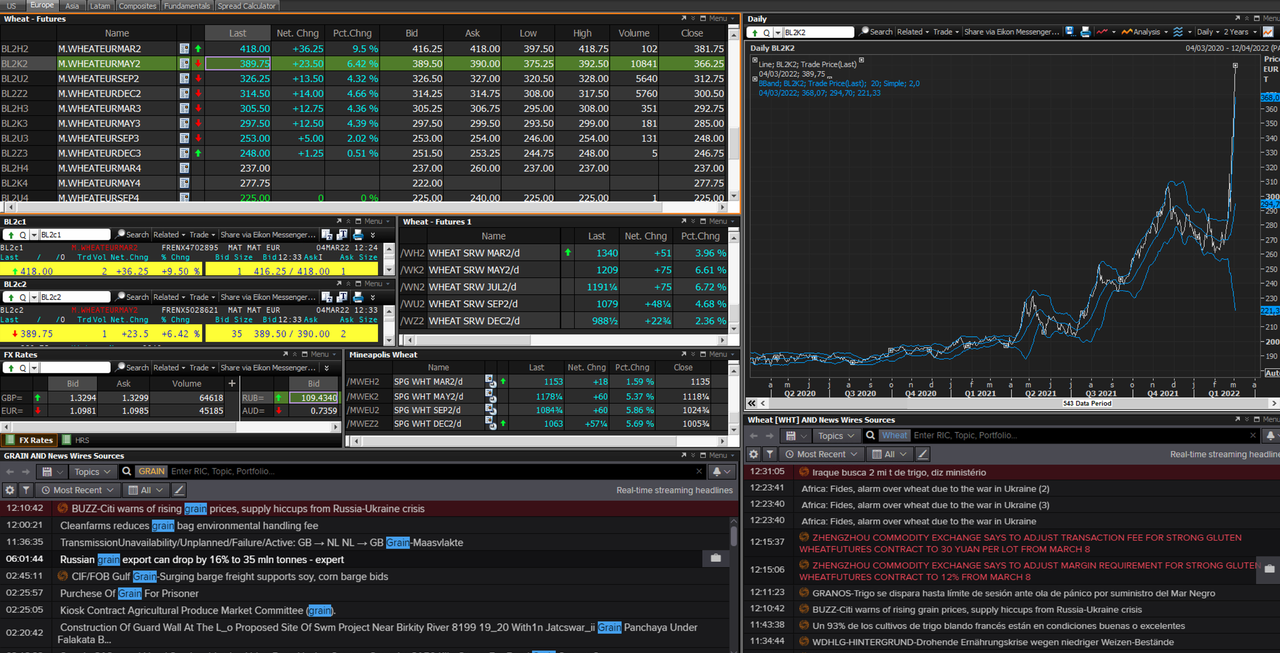Screen dimensions: 1280x653
Task: Open line chart type icon in Daily panel
Action: (1102, 32)
